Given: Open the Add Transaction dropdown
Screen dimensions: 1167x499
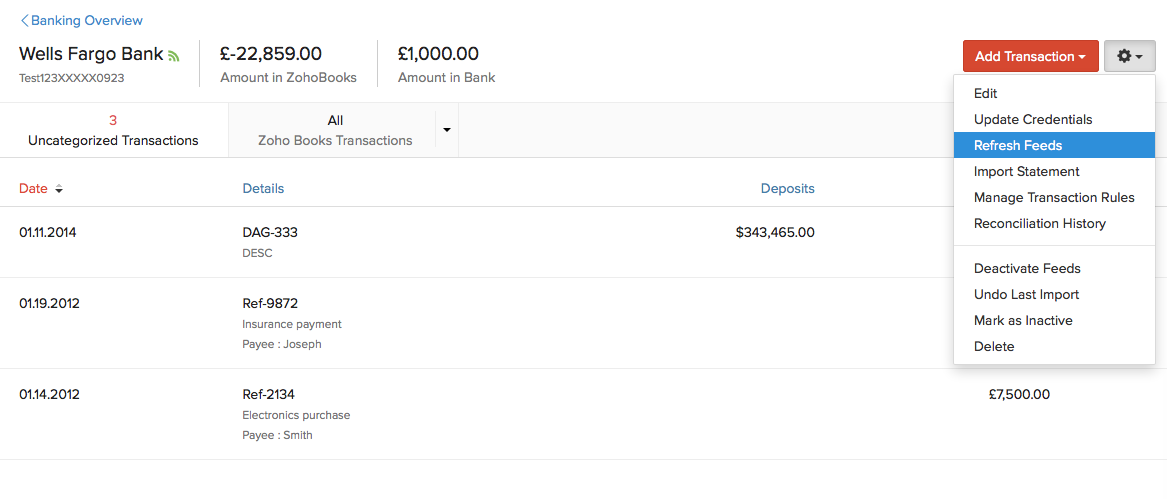Looking at the screenshot, I should (1030, 56).
